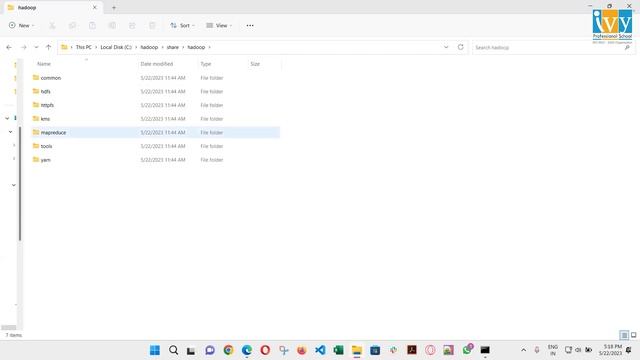Refresh the folder view
The height and width of the screenshot is (360, 640).
point(461,47)
